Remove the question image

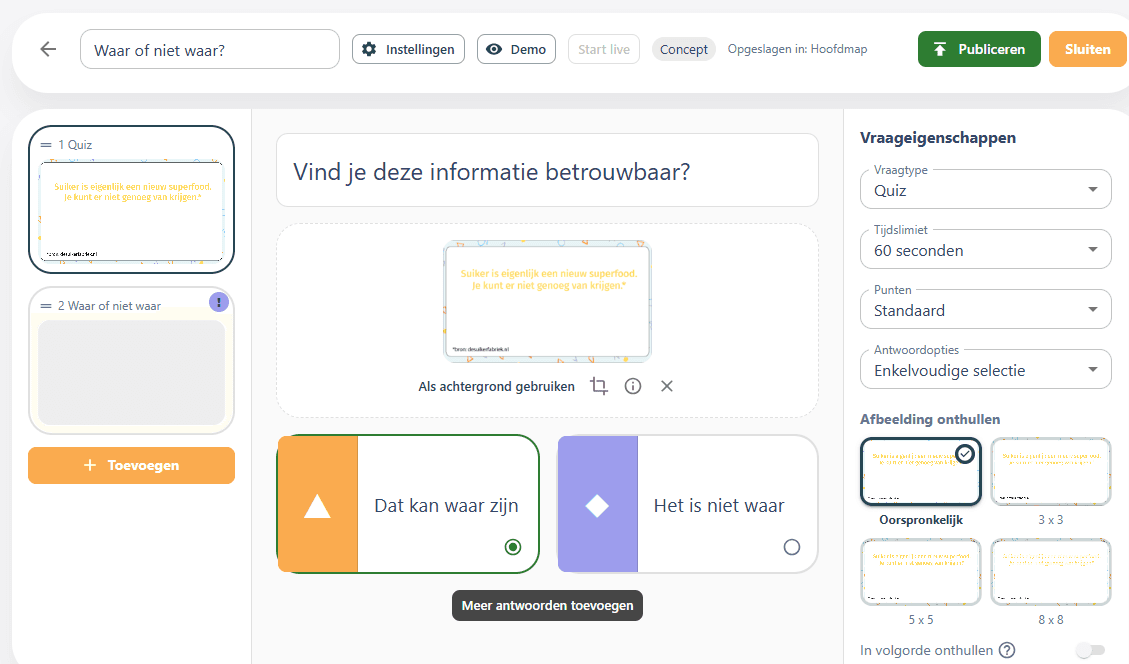667,386
